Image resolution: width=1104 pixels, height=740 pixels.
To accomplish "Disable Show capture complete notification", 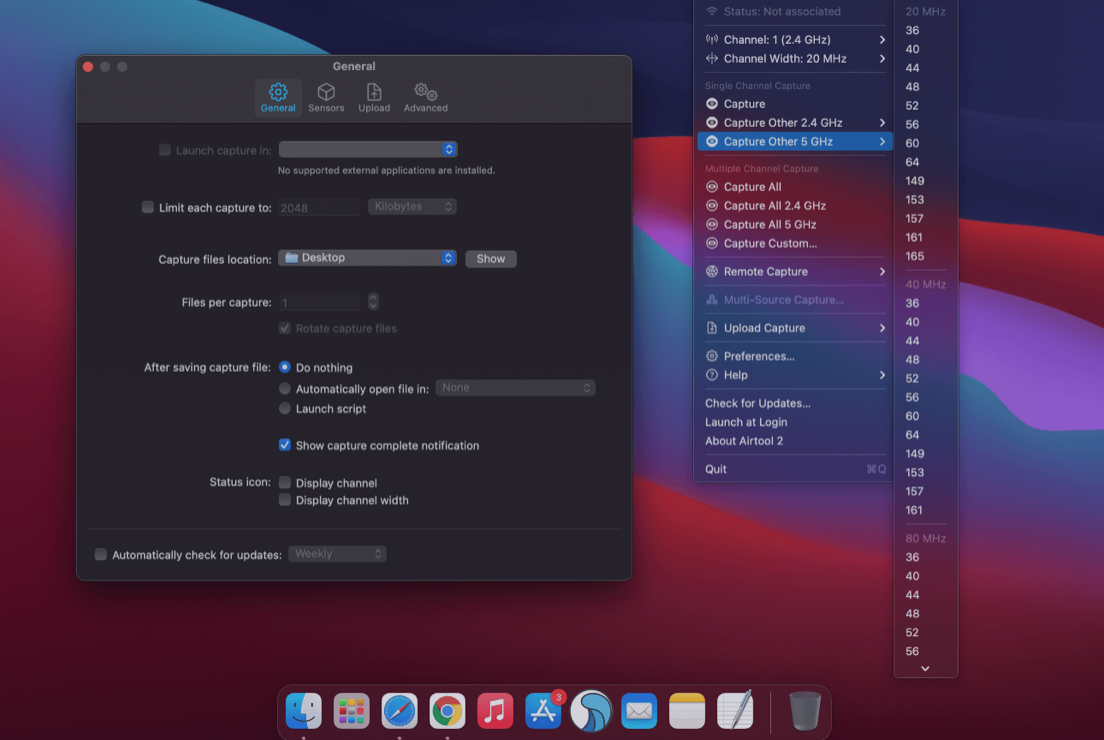I will pos(285,445).
